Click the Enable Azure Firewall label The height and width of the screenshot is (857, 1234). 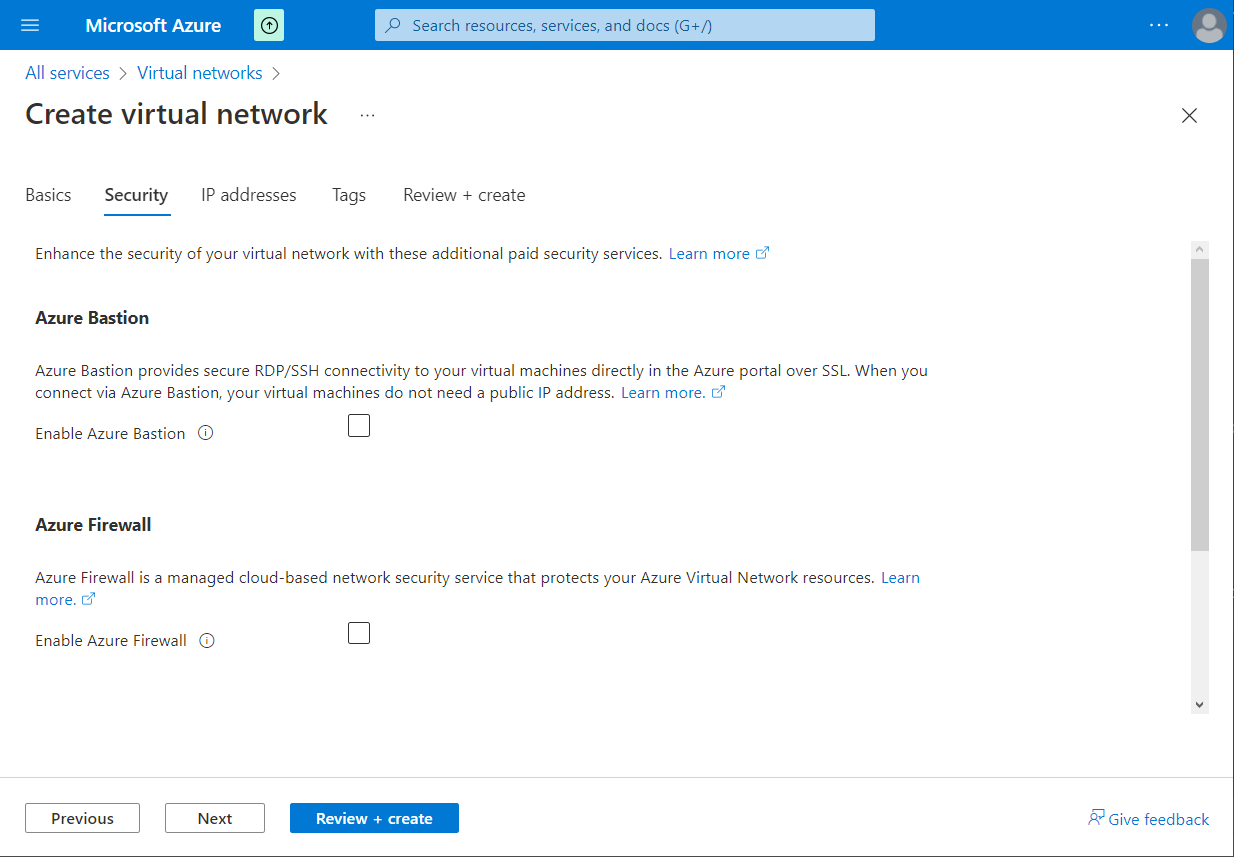click(x=111, y=640)
